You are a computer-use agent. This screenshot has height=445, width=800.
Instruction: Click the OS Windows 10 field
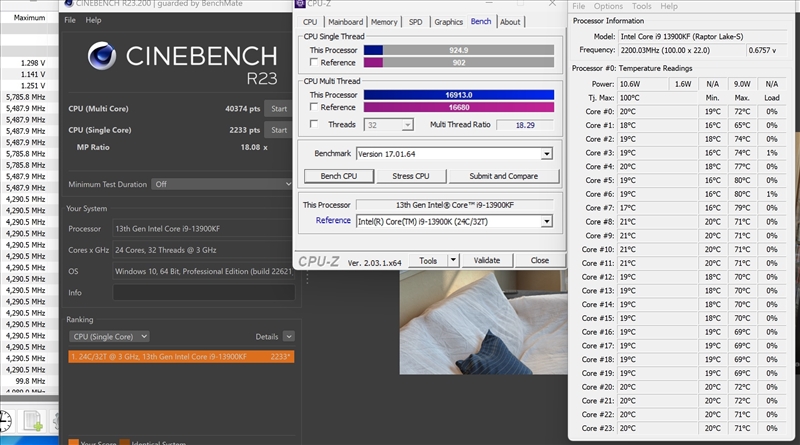click(204, 271)
